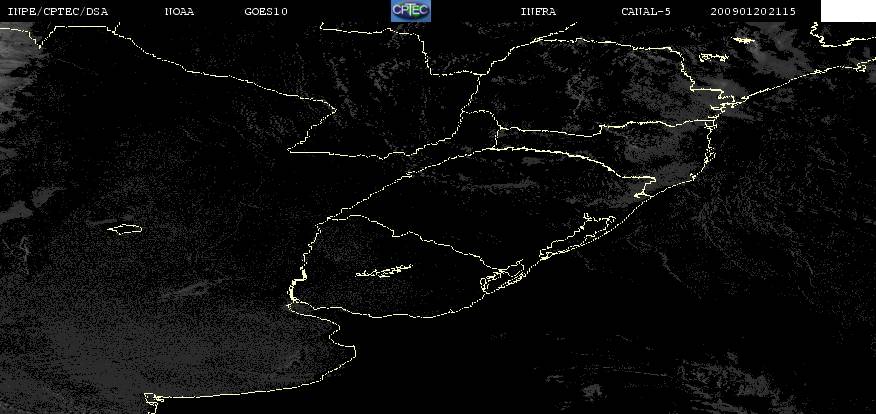Click the white box in the header corner
Screen dimensions: 876x414
coord(848,11)
